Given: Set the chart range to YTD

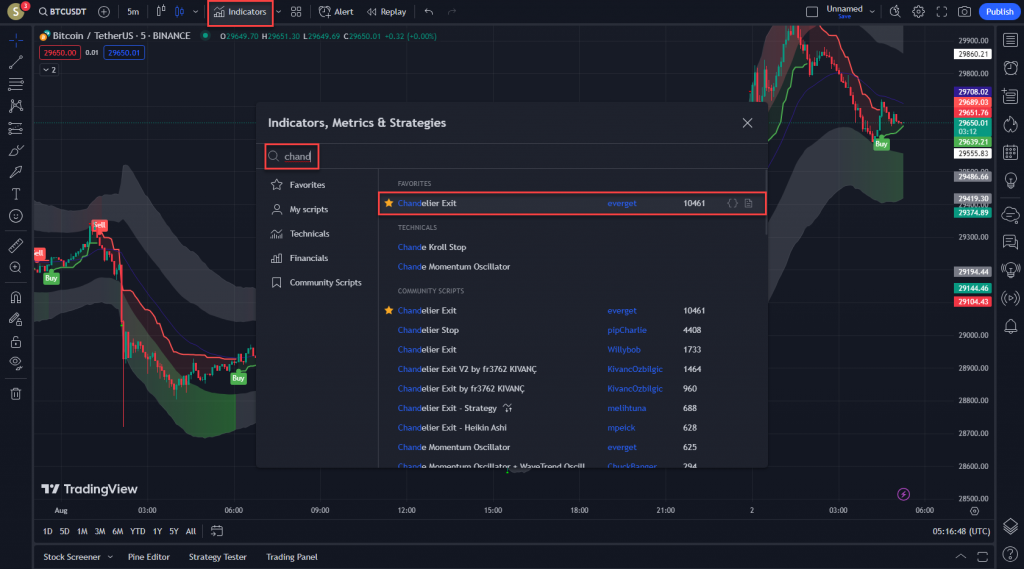Looking at the screenshot, I should (x=138, y=531).
